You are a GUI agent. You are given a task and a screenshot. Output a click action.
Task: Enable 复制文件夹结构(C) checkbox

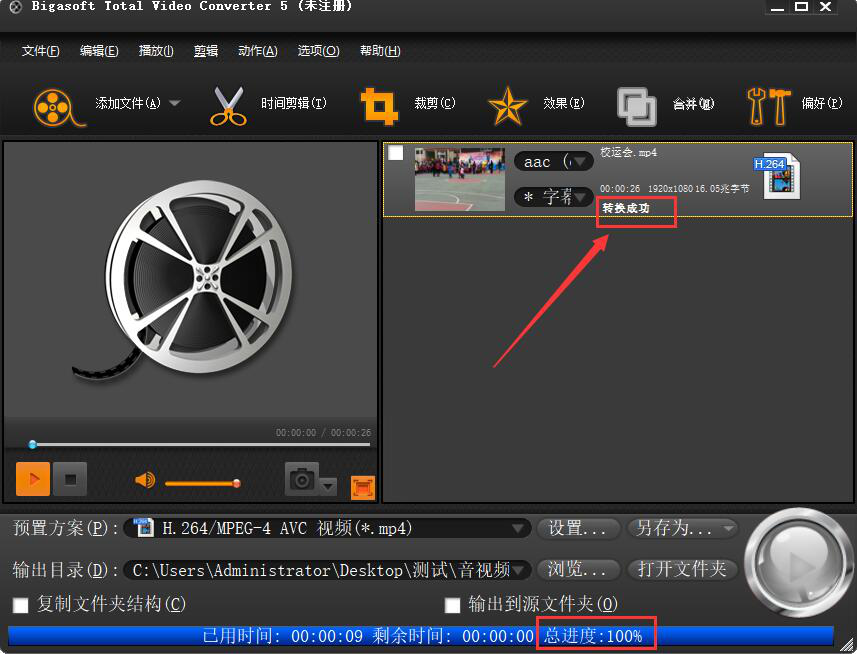[21, 605]
